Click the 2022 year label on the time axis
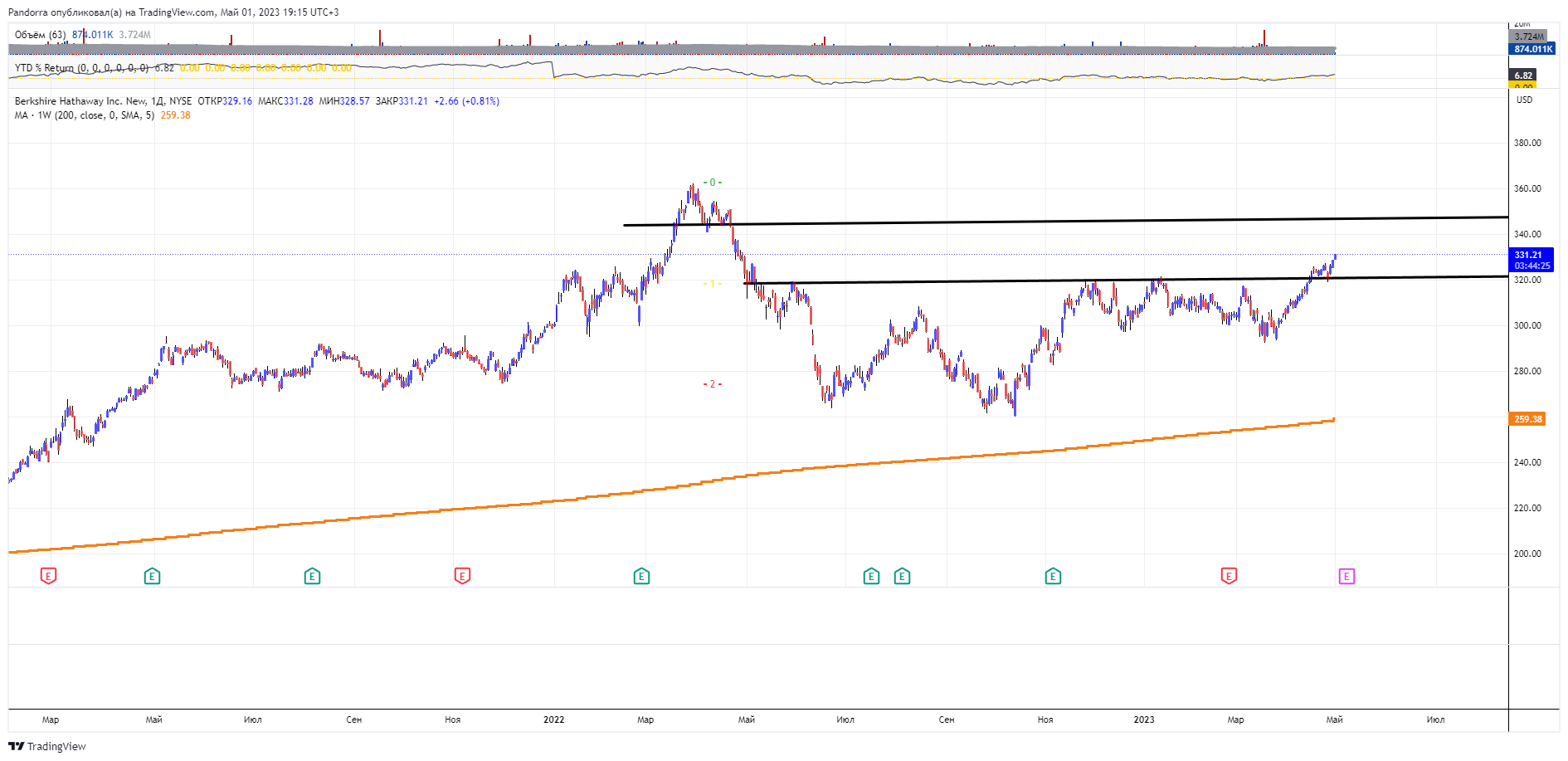Viewport: 1568px width, 761px height. pyautogui.click(x=553, y=720)
